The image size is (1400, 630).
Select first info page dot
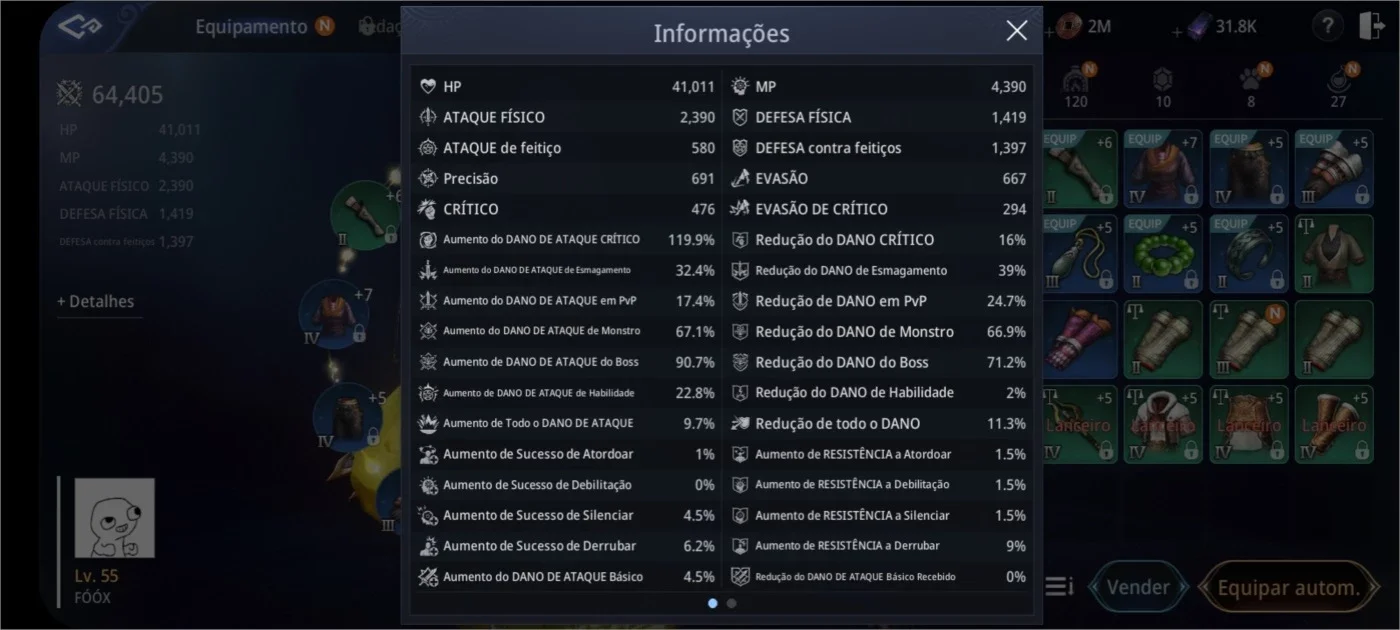pos(712,603)
